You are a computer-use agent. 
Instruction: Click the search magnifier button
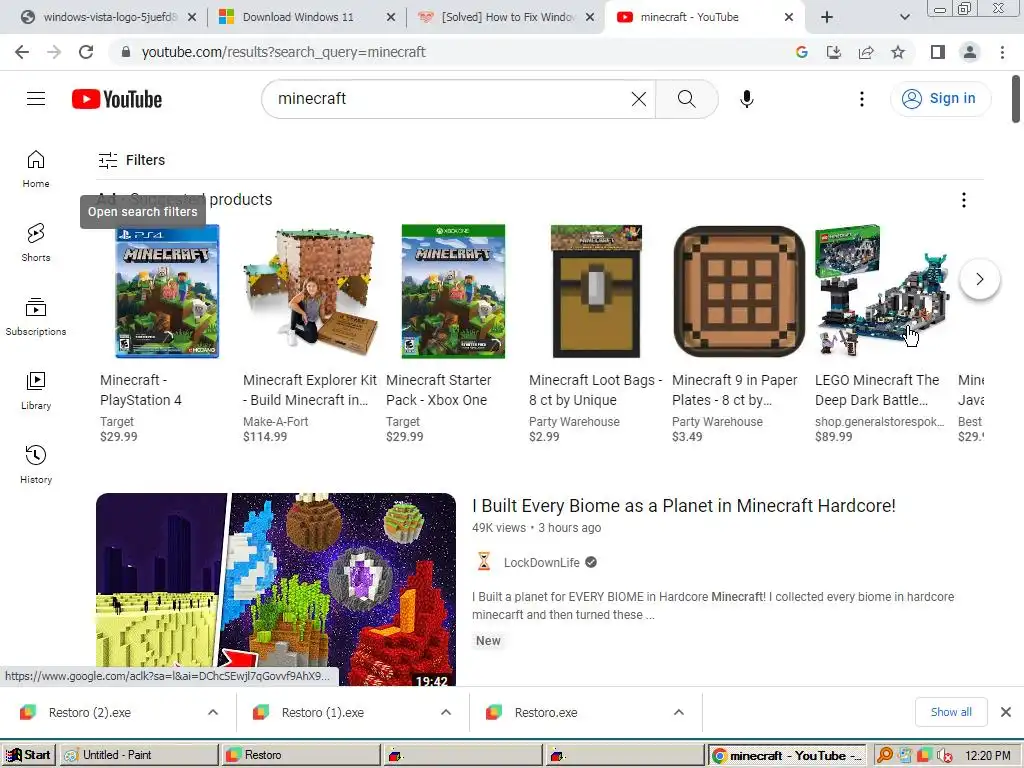tap(686, 99)
